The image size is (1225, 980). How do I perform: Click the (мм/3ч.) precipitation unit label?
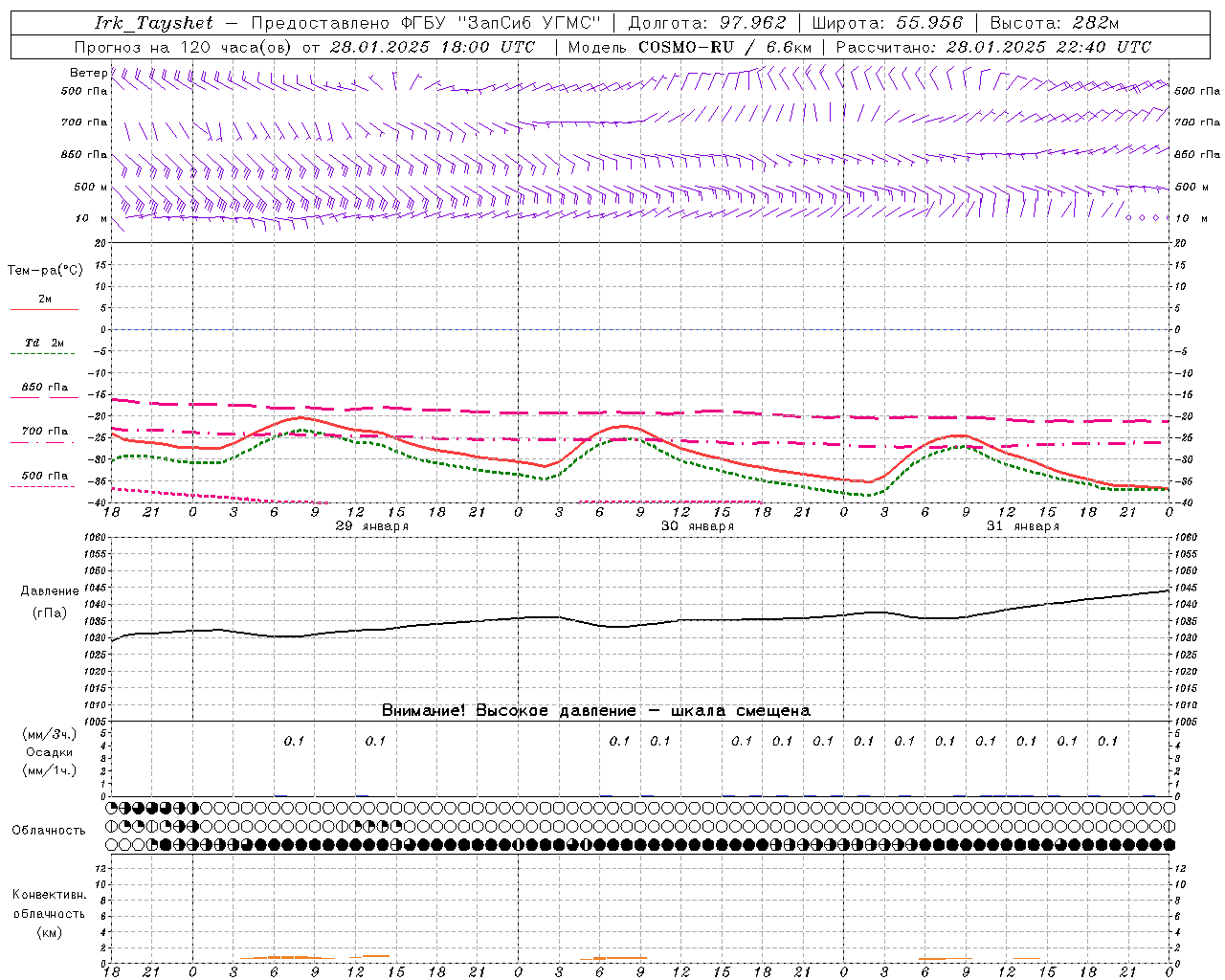[x=50, y=734]
